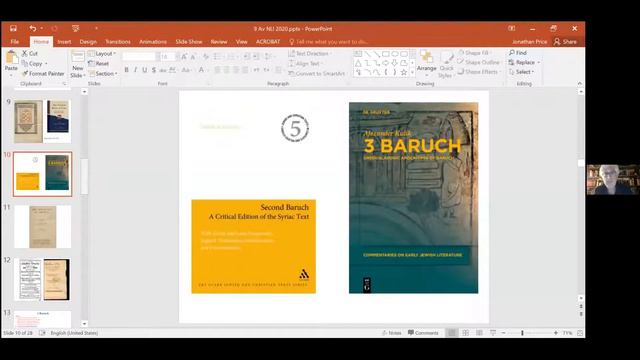This screenshot has height=360, width=640.
Task: Click Jonathan Price account name
Action: click(x=529, y=42)
